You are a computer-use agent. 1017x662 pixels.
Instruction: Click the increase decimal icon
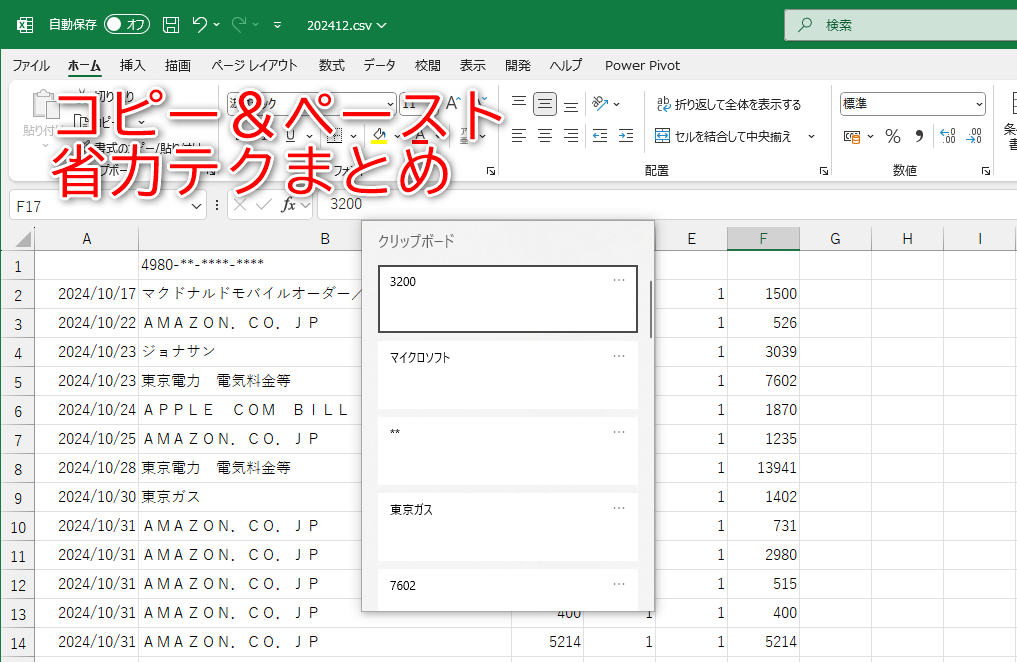coord(947,136)
